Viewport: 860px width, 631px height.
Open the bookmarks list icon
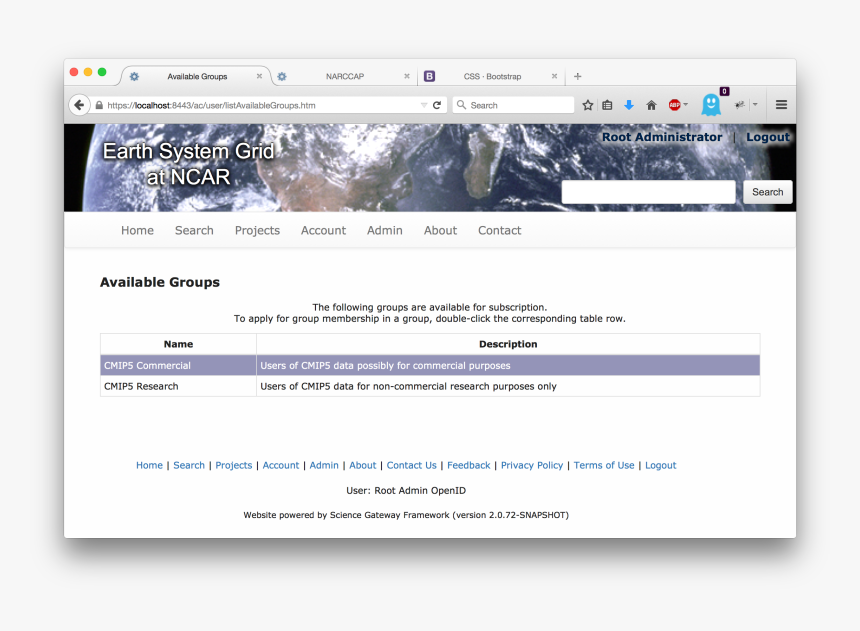[607, 105]
